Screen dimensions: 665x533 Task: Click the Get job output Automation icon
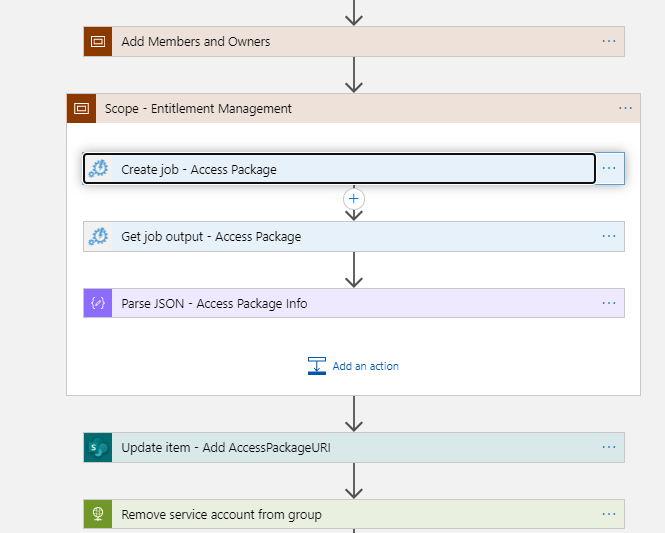tap(98, 236)
